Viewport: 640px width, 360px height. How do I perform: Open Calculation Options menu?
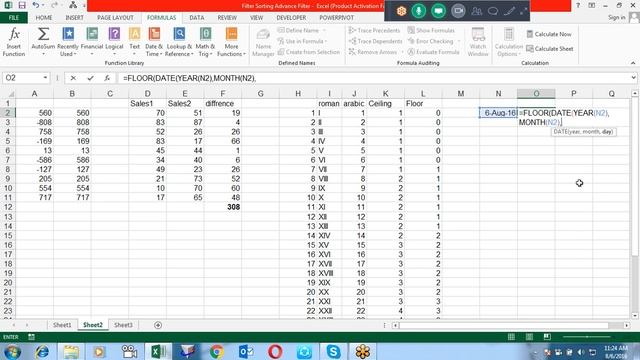coord(509,42)
